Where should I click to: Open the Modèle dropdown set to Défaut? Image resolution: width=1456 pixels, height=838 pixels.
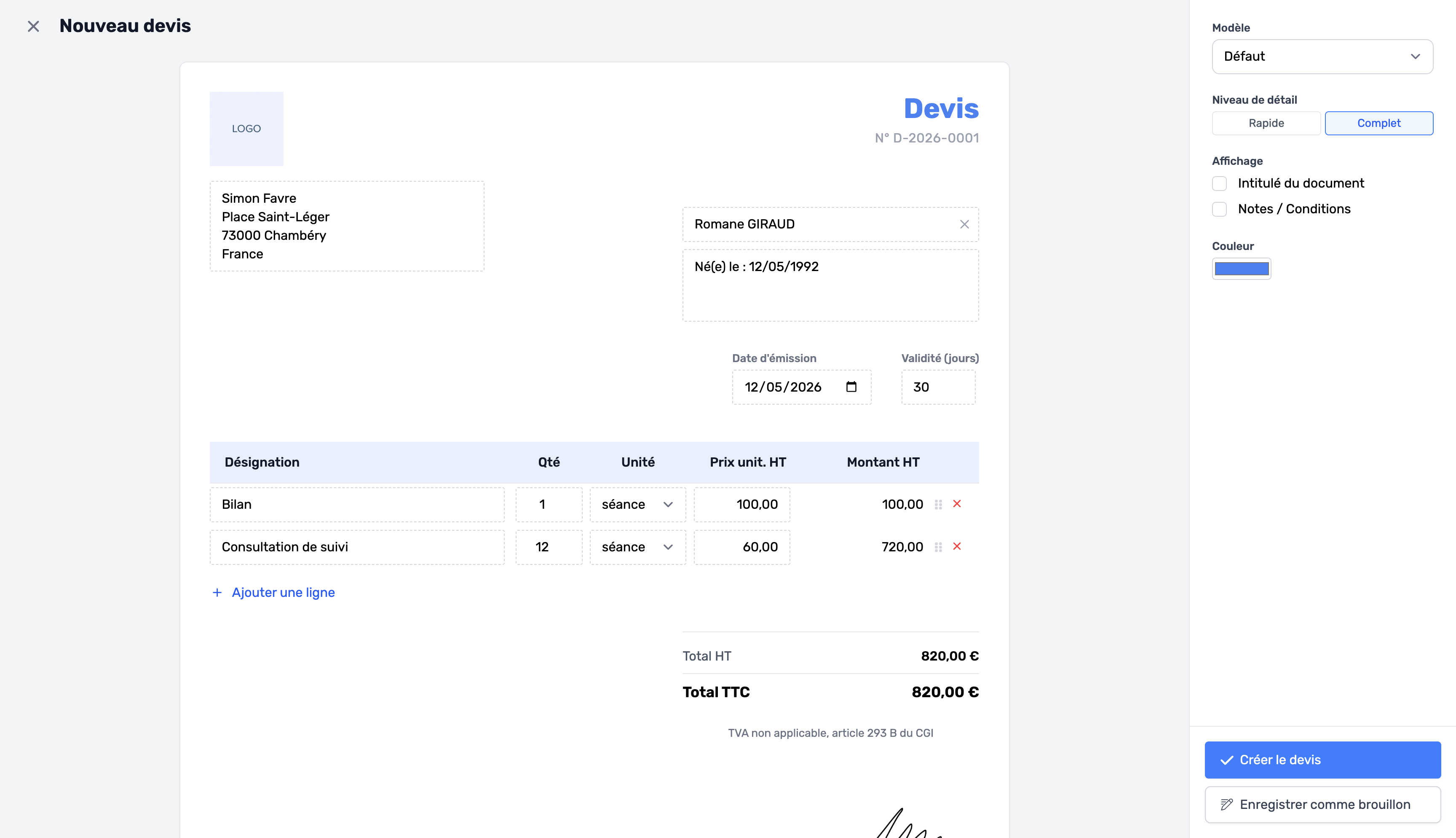coord(1322,56)
